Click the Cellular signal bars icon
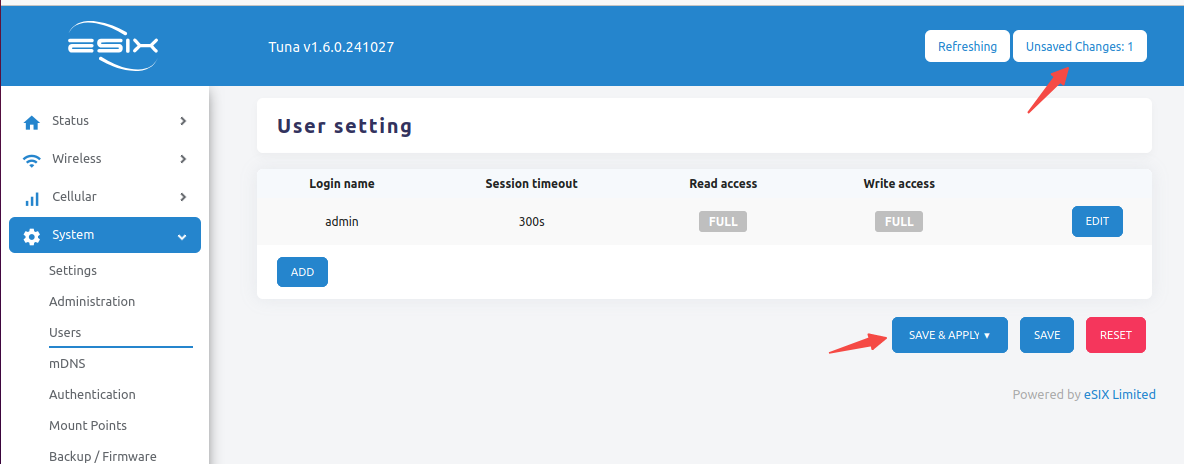 click(32, 198)
